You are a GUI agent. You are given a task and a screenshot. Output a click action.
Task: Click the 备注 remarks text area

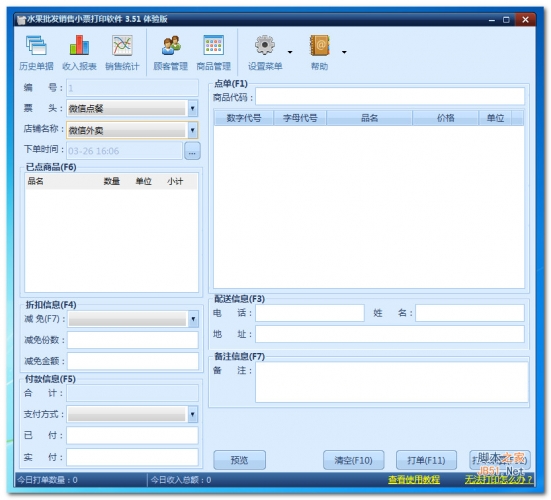click(x=391, y=382)
